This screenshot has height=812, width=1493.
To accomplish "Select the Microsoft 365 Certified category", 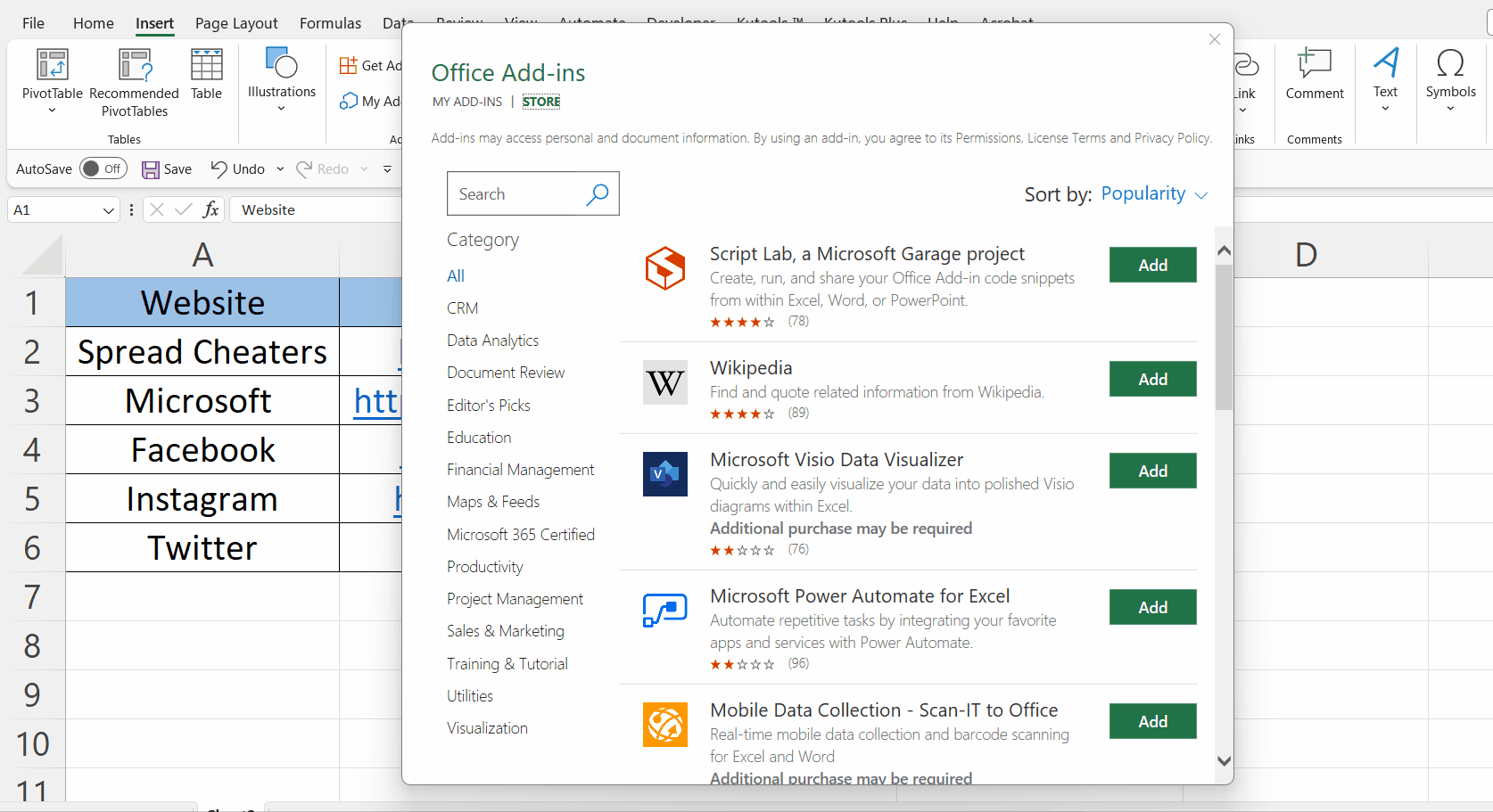I will 521,535.
